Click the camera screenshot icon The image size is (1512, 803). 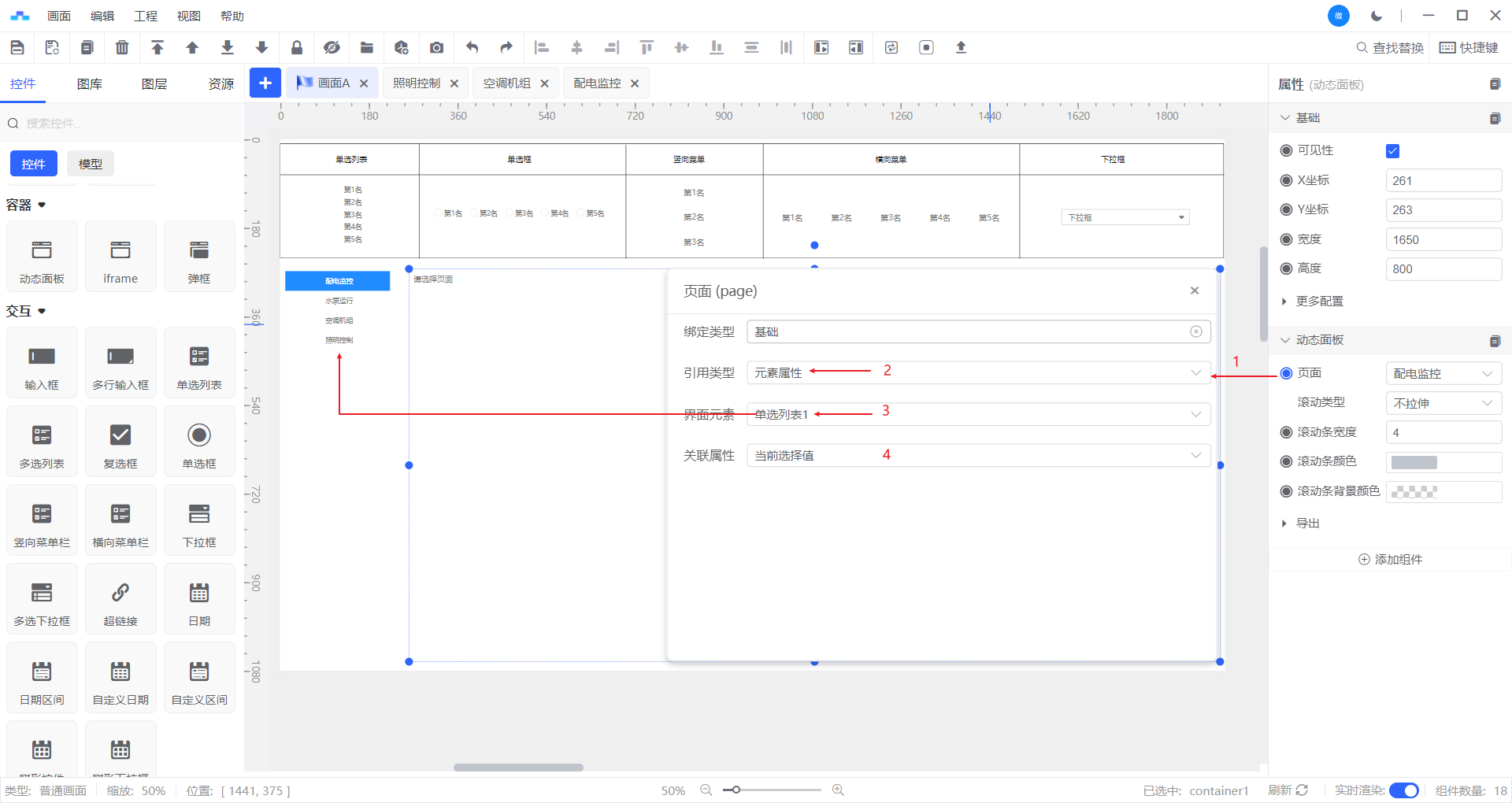(436, 47)
